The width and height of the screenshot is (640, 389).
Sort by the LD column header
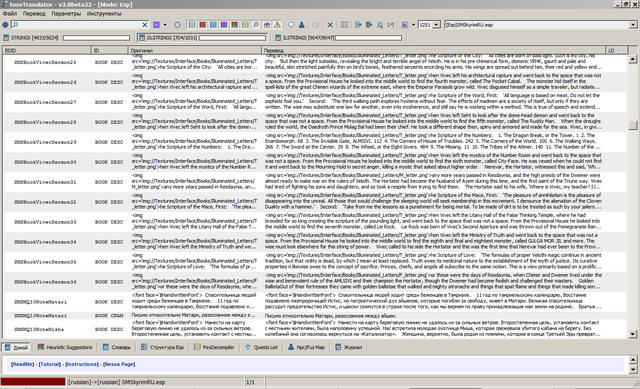[x=616, y=50]
